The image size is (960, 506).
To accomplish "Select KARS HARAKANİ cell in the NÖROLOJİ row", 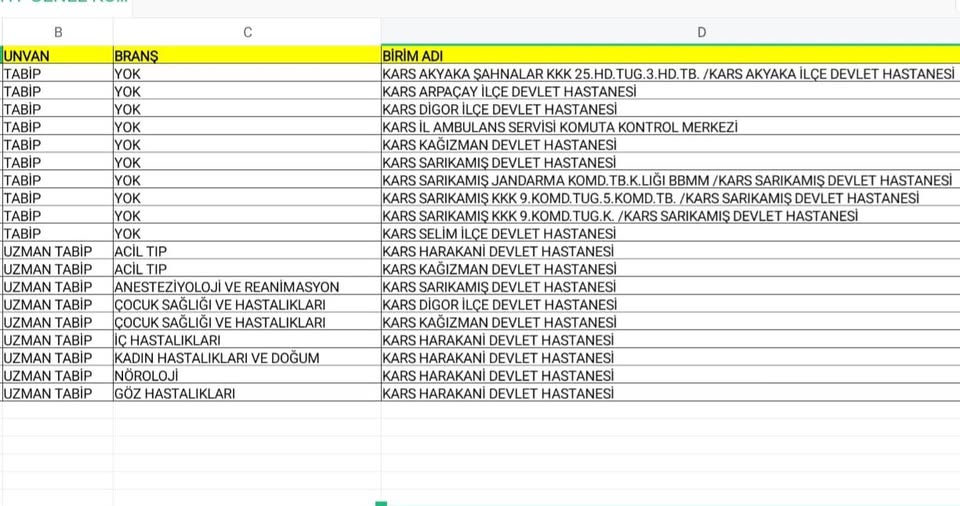I will coord(670,376).
